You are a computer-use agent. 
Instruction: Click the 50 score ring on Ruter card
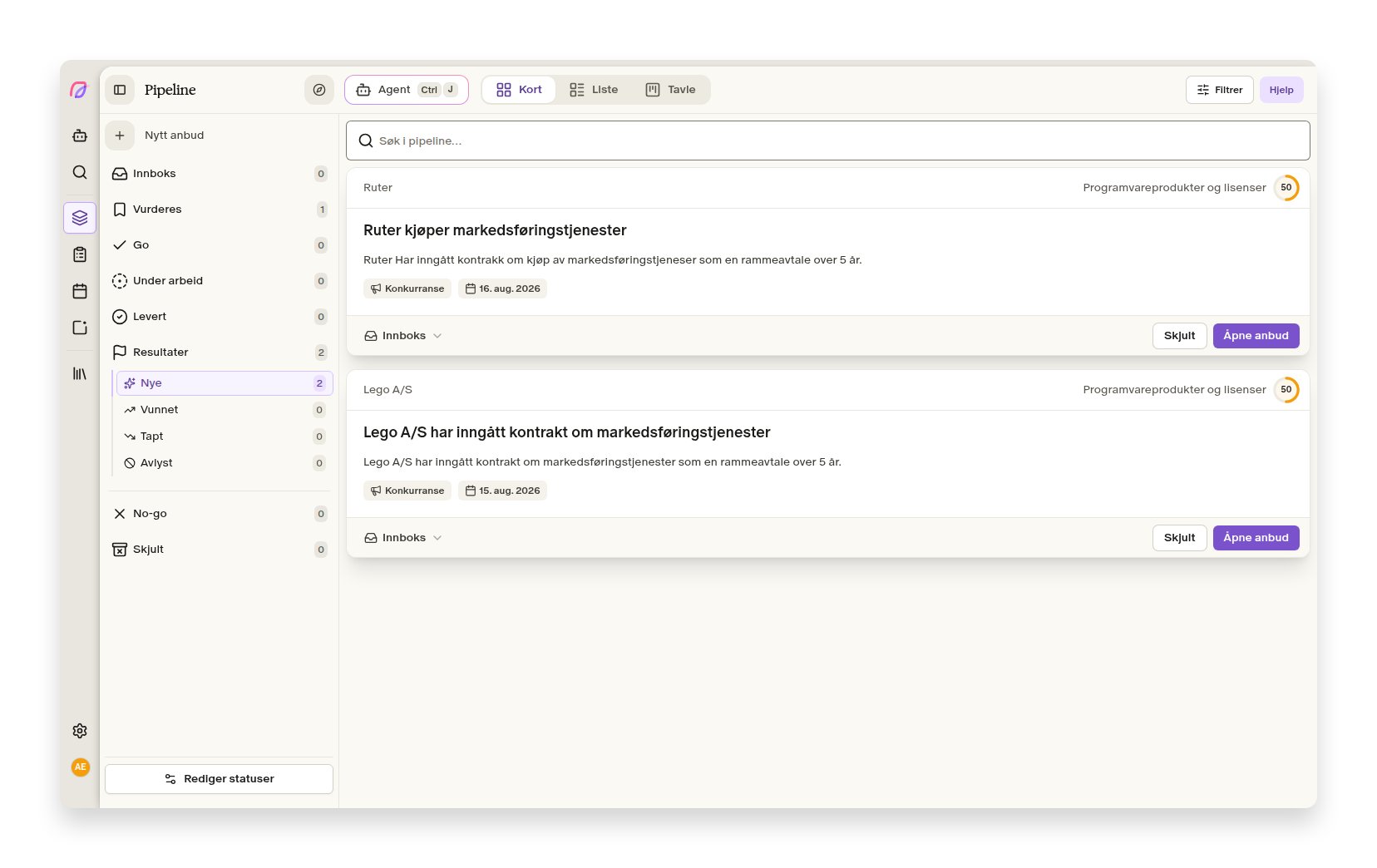(x=1286, y=188)
